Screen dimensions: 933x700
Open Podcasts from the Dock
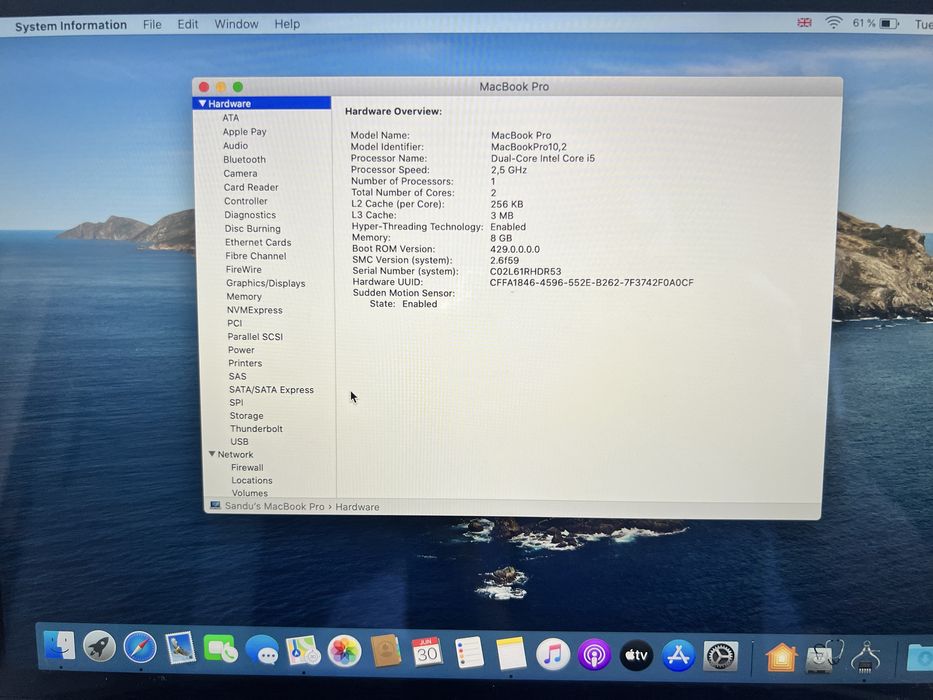click(x=594, y=655)
